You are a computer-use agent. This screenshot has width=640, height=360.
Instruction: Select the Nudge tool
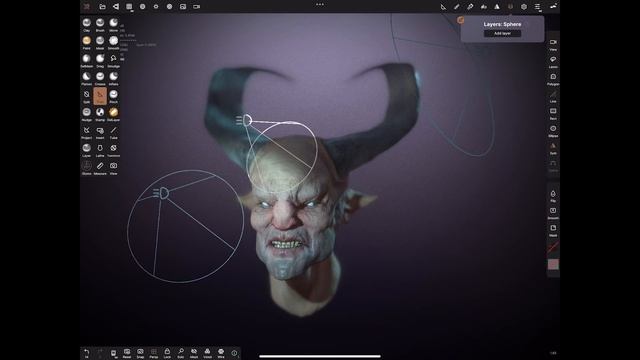coord(87,114)
